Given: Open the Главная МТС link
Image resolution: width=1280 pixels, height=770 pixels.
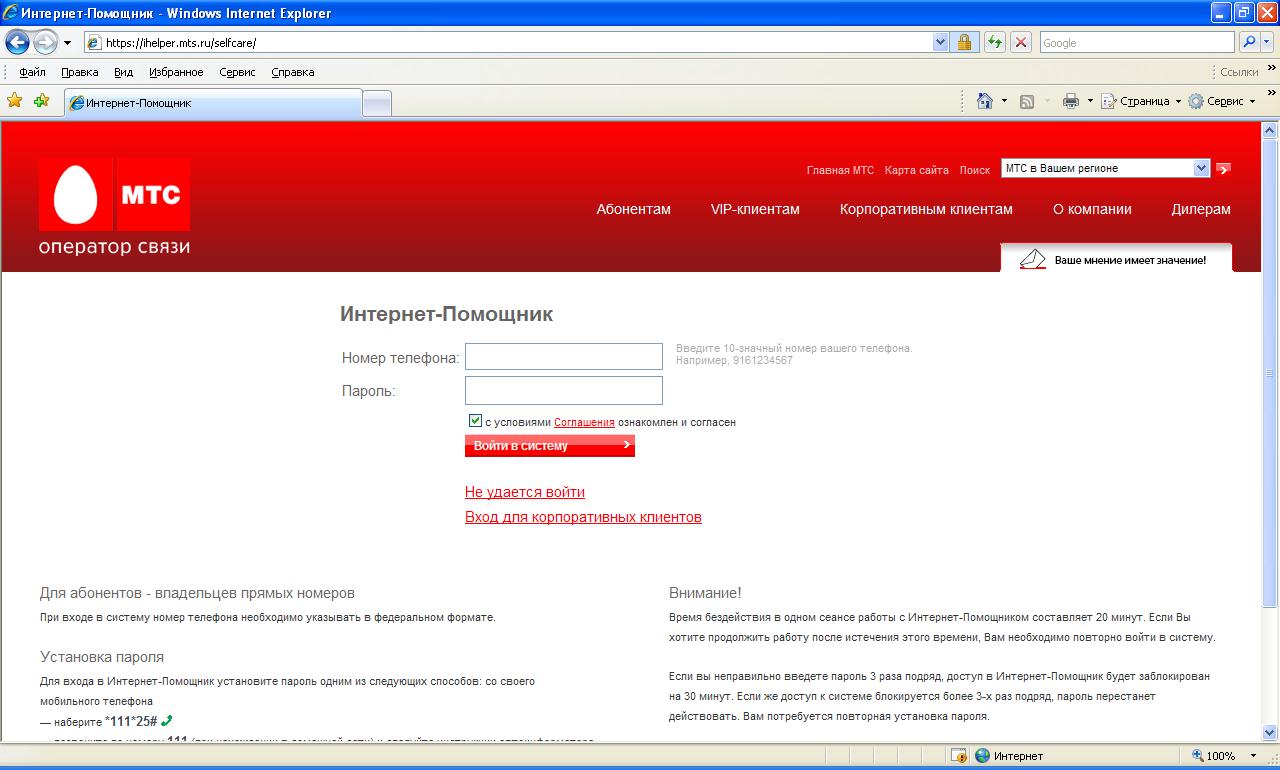Looking at the screenshot, I should tap(840, 170).
